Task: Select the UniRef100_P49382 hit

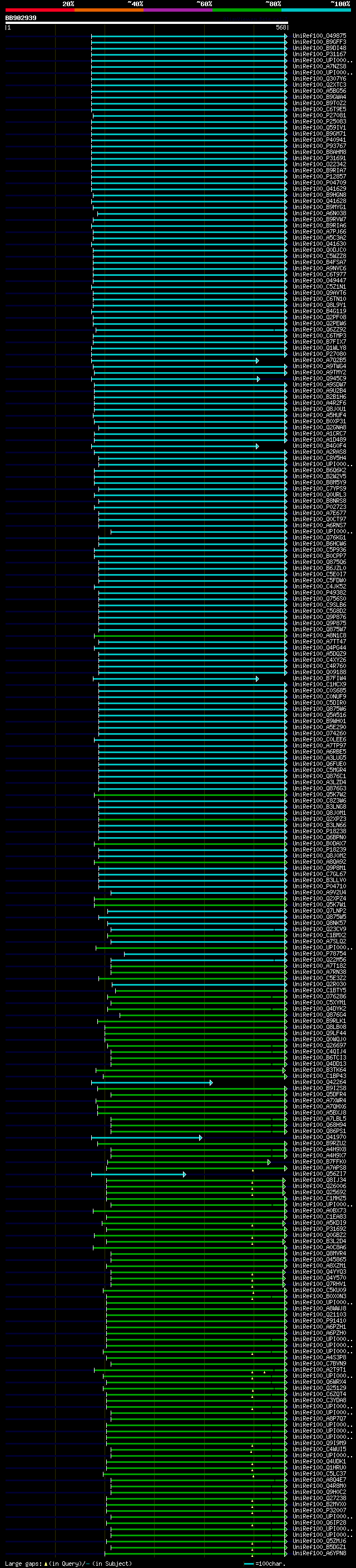Action: pyautogui.click(x=319, y=592)
